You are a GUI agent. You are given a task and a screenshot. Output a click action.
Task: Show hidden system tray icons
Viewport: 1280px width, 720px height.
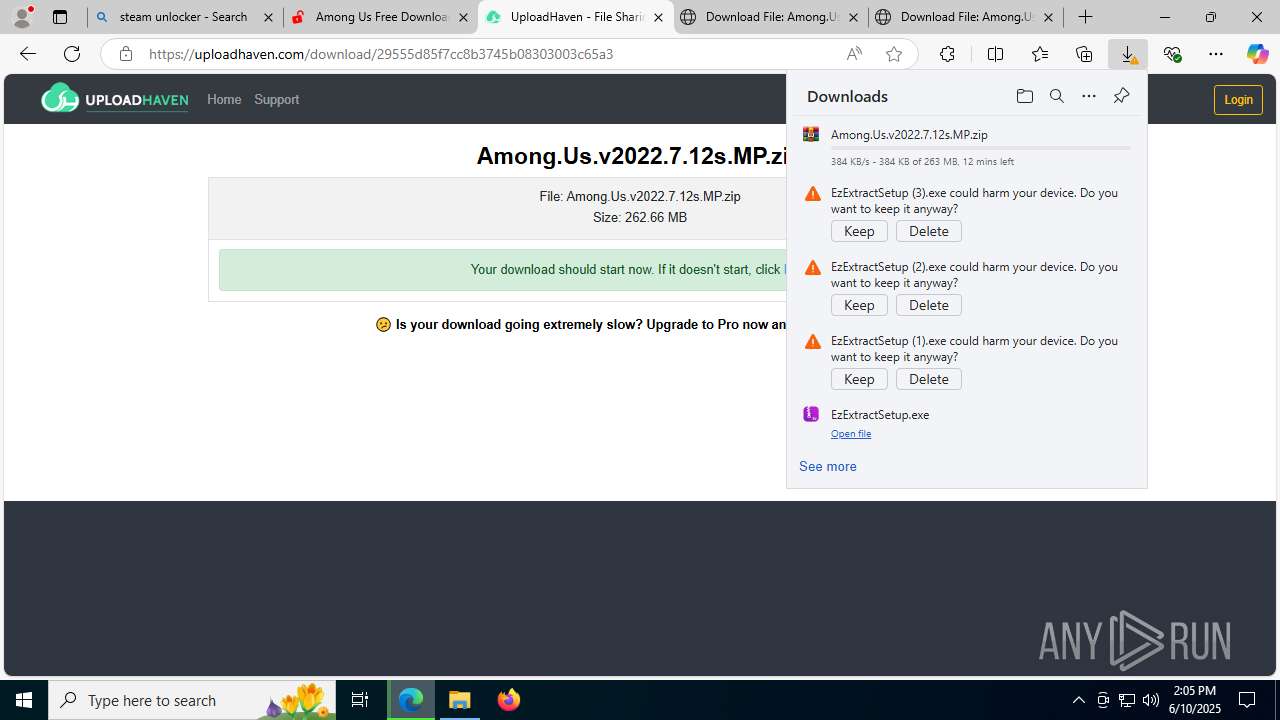click(x=1078, y=700)
